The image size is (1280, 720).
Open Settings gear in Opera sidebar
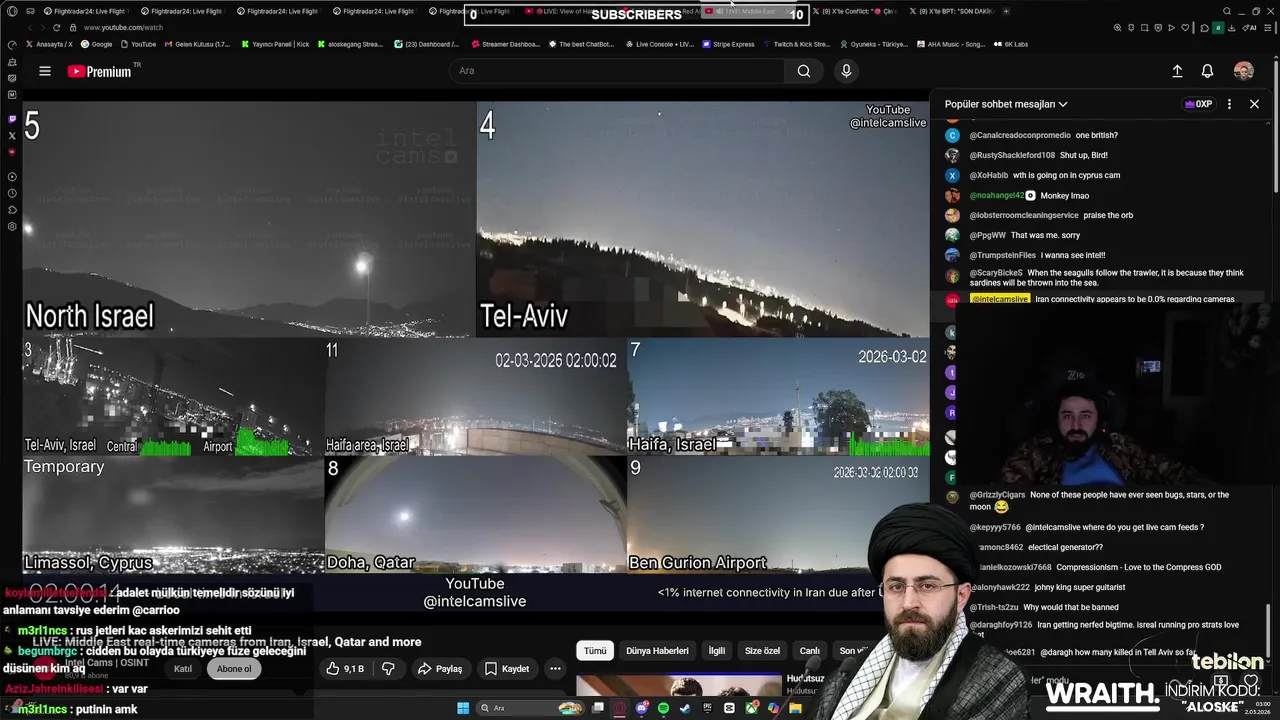point(12,227)
